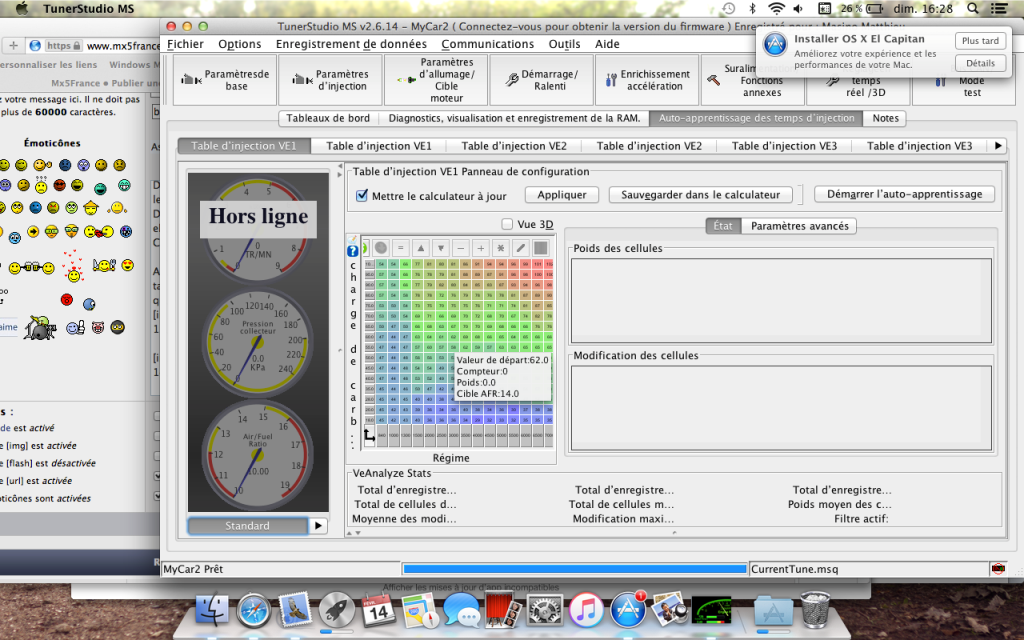Click the Pression collecteur gauge
Screen dimensions: 1024x640
coord(258,342)
